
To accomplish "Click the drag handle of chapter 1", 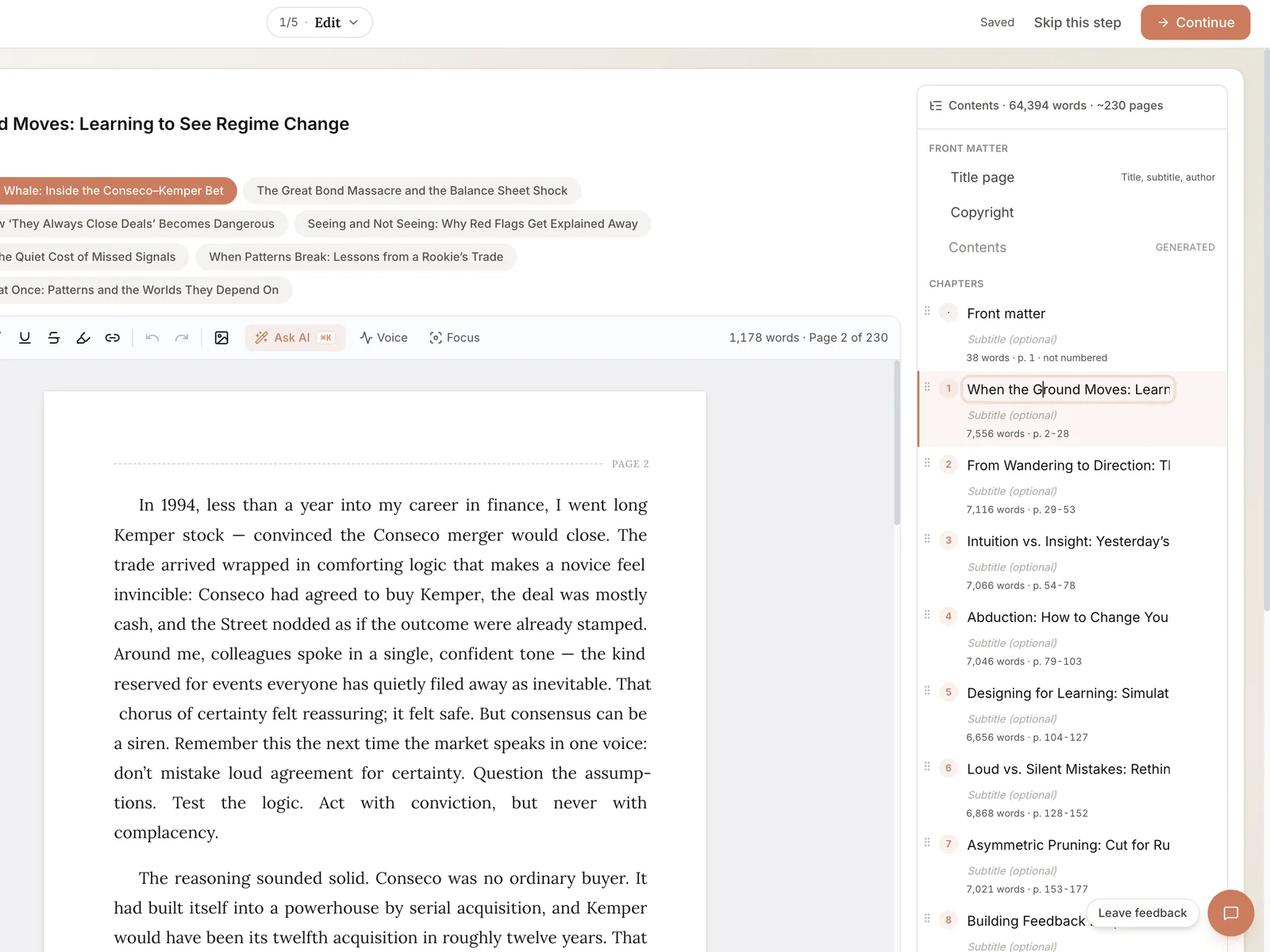I will coord(927,387).
